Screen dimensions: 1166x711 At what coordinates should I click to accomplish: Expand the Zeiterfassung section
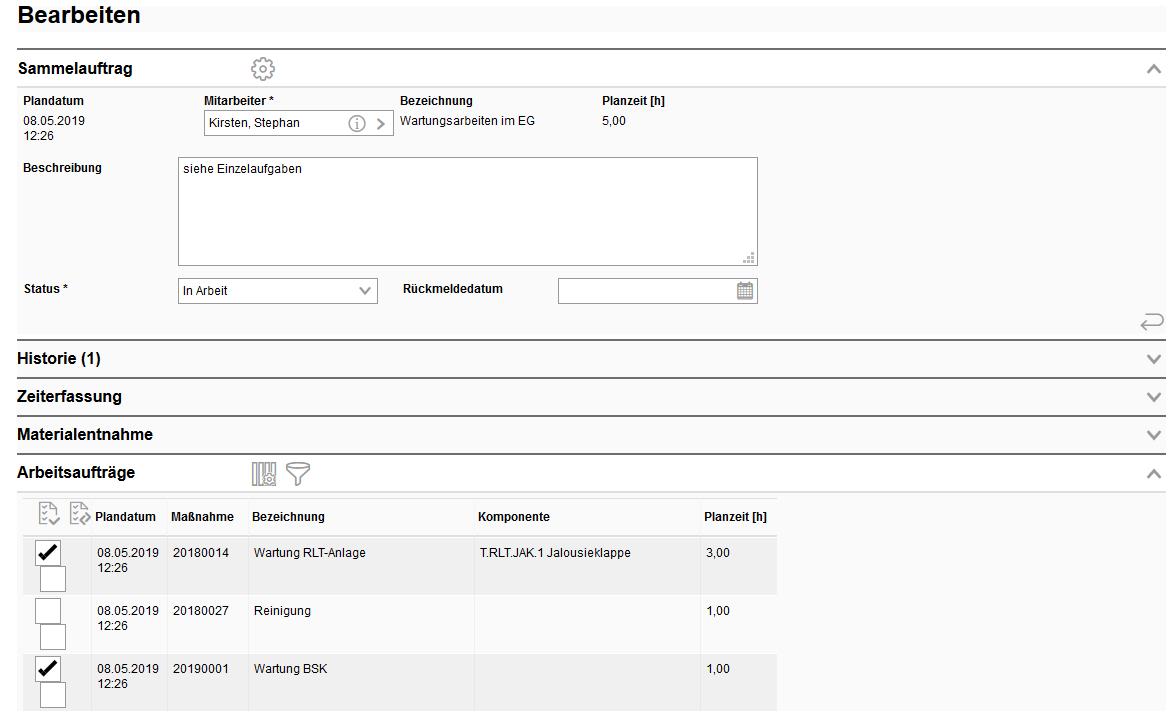click(x=1154, y=397)
